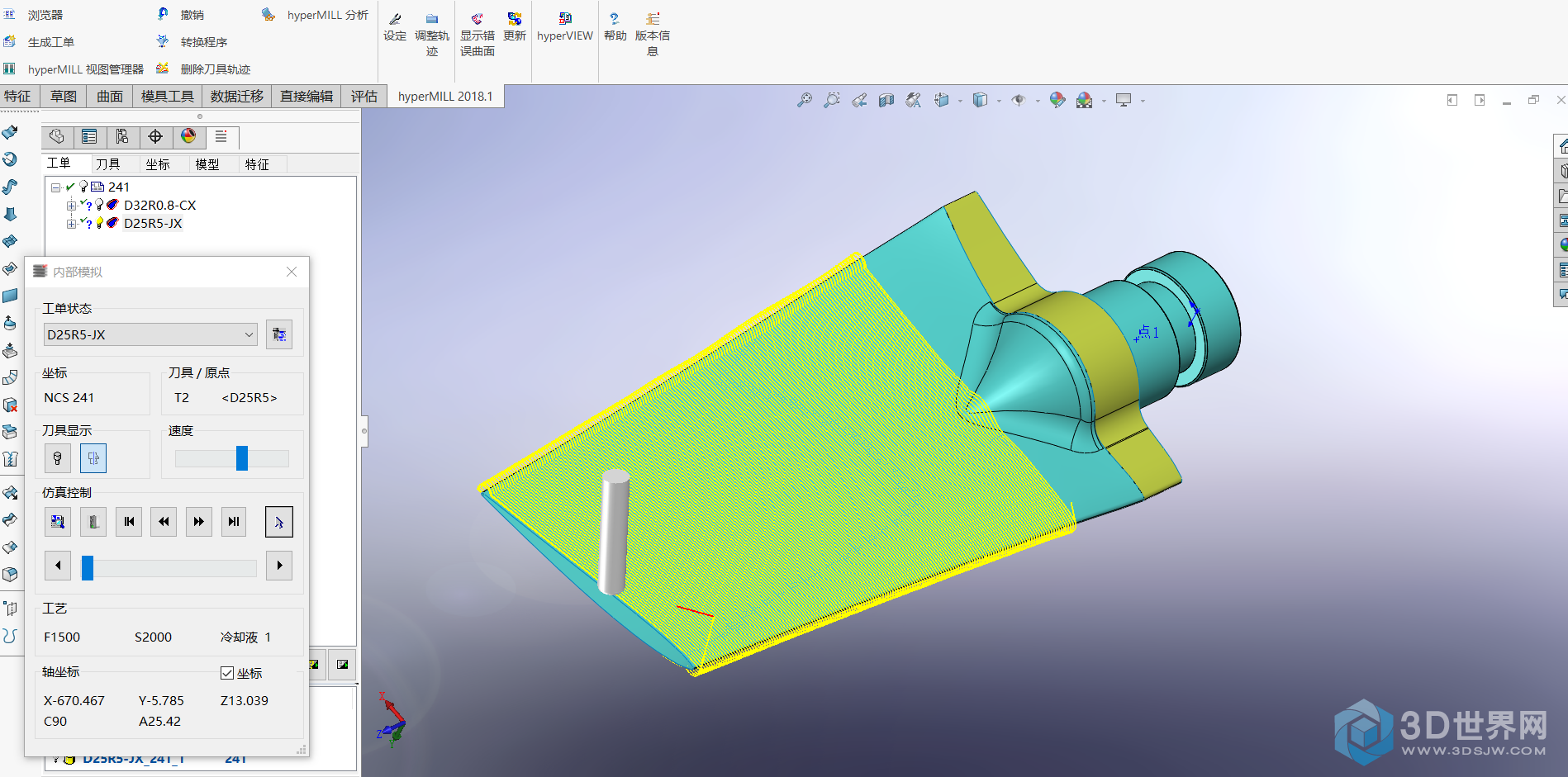Screen dimensions: 1568x777
Task: Select the hyperMILL 2018.1 ribbon tab
Action: click(445, 97)
